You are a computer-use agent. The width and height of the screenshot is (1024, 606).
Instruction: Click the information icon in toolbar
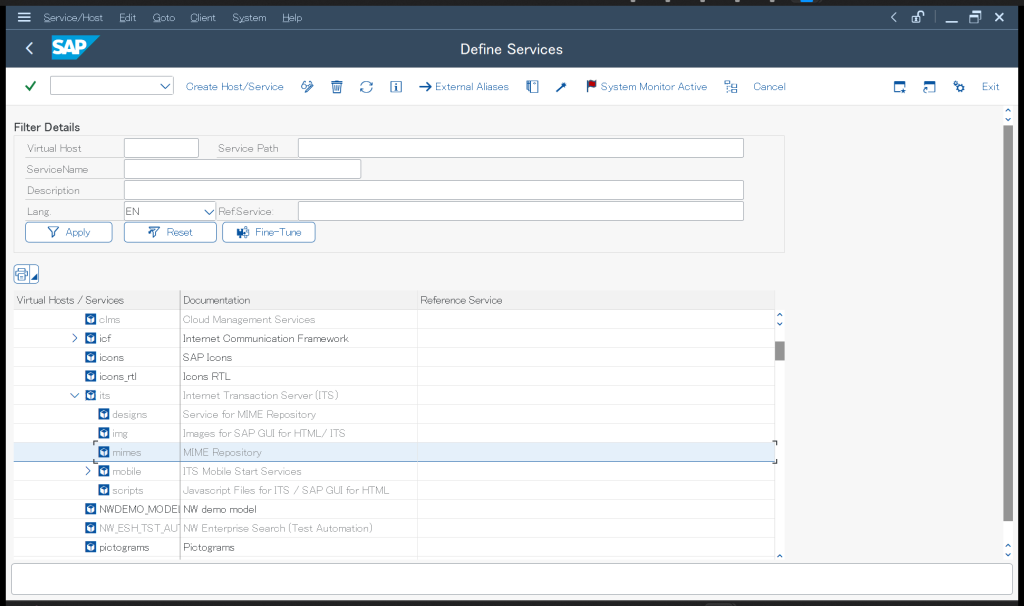click(x=396, y=87)
